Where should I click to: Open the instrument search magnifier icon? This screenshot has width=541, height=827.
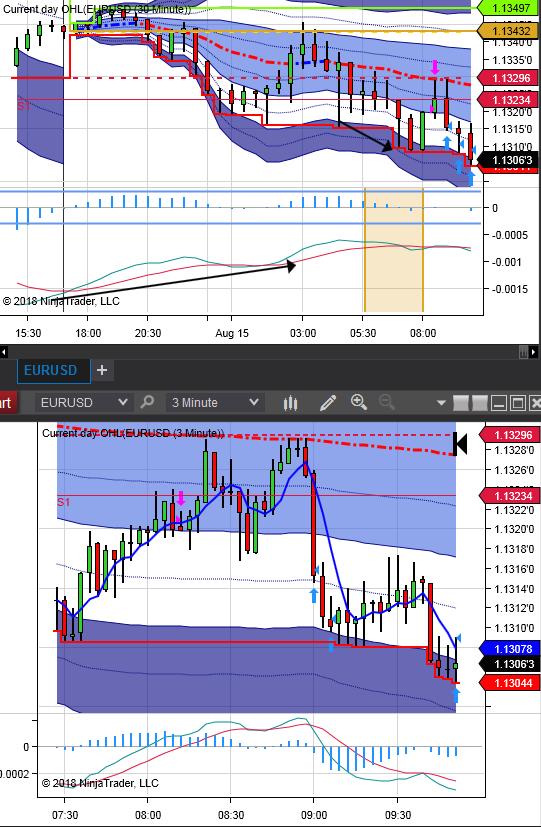(147, 402)
